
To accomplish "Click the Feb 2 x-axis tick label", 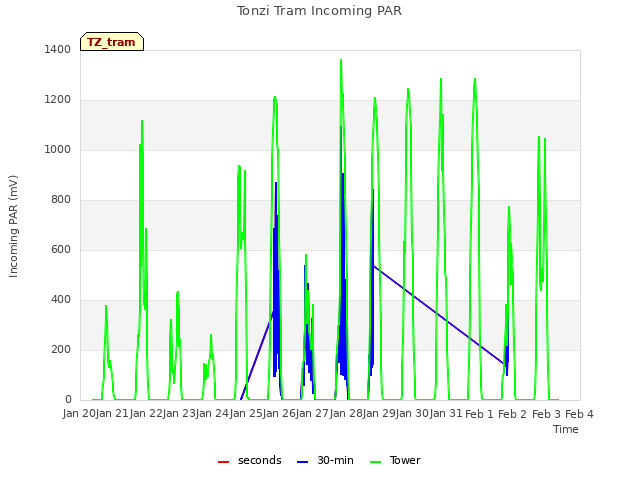I will (513, 414).
